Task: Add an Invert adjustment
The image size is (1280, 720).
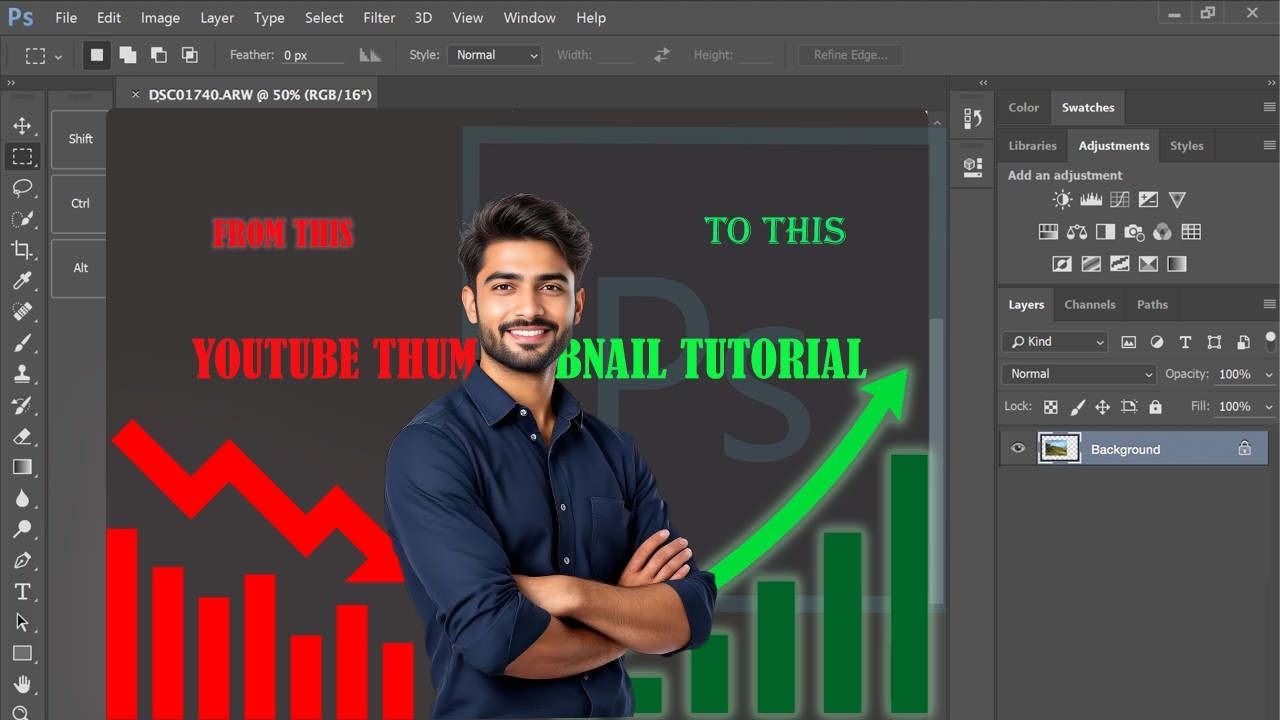Action: click(1062, 264)
